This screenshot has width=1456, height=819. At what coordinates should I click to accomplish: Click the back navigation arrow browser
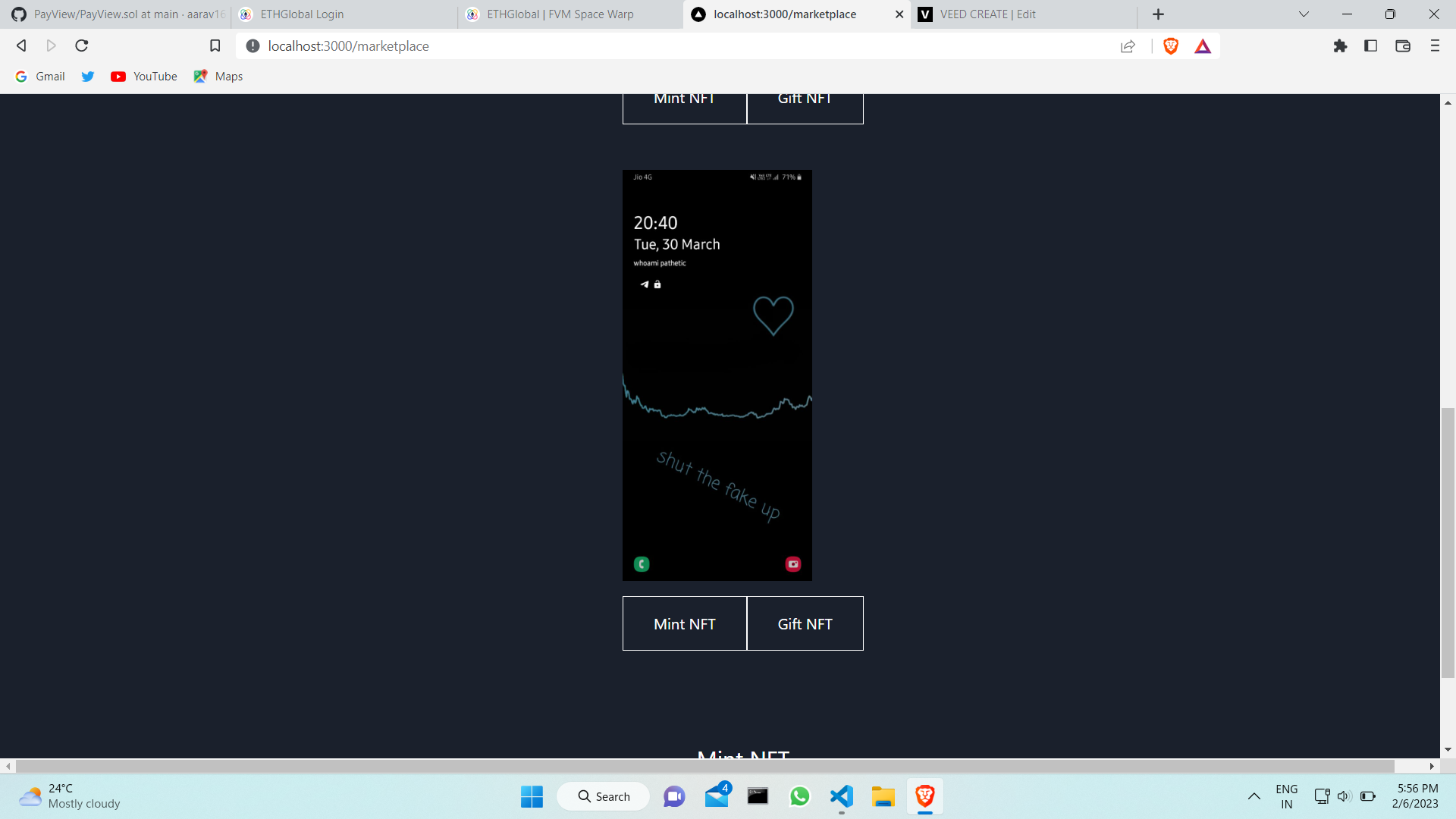(x=20, y=45)
